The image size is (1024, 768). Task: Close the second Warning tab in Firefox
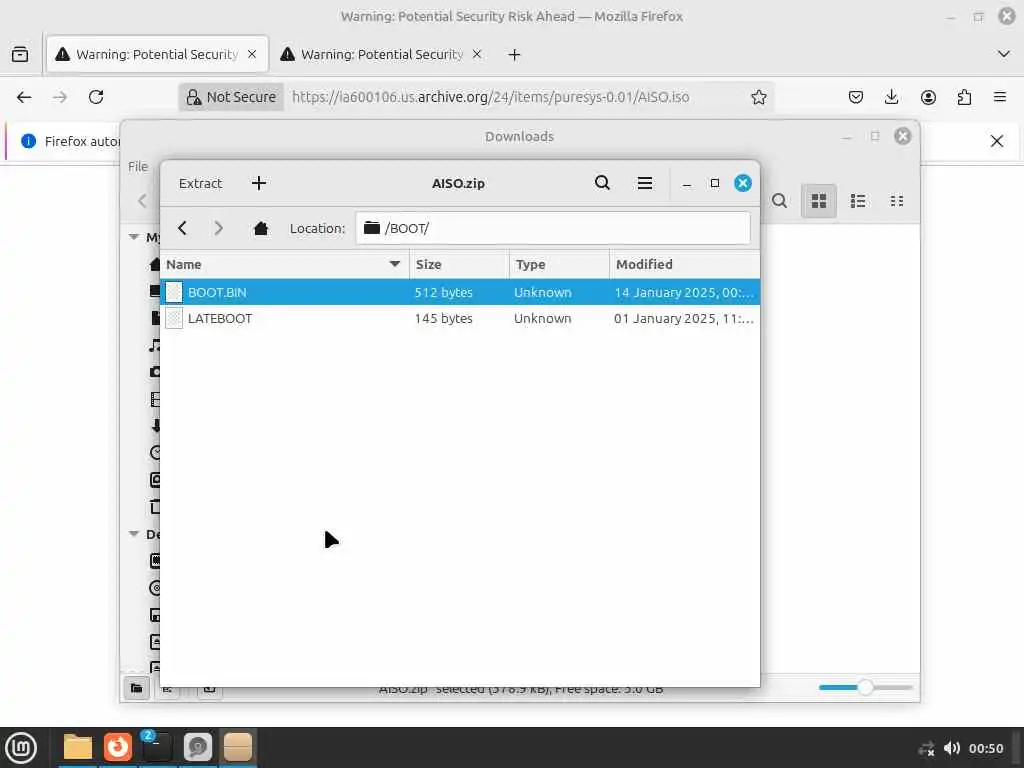[477, 54]
